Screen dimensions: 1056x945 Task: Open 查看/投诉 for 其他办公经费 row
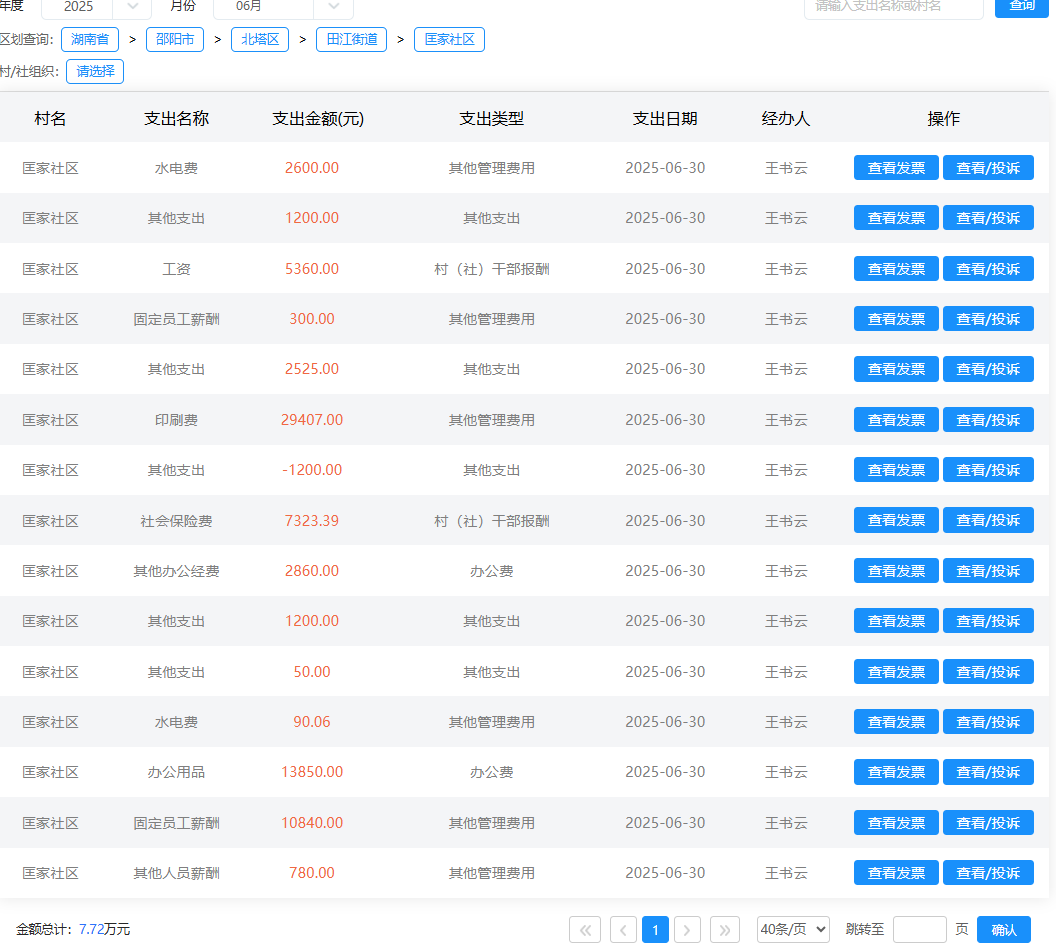tap(988, 571)
